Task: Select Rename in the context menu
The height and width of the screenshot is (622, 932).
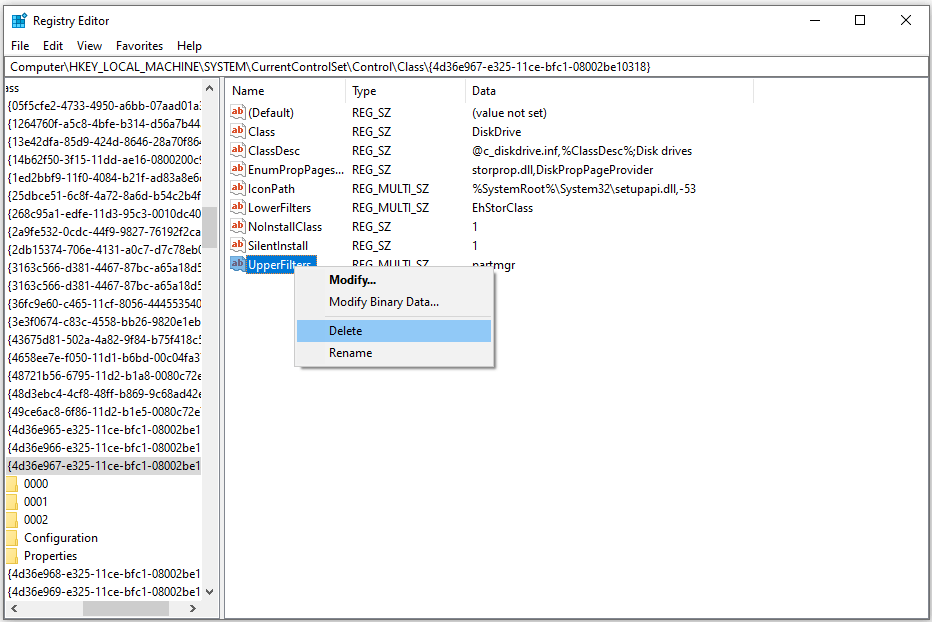Action: tap(351, 352)
